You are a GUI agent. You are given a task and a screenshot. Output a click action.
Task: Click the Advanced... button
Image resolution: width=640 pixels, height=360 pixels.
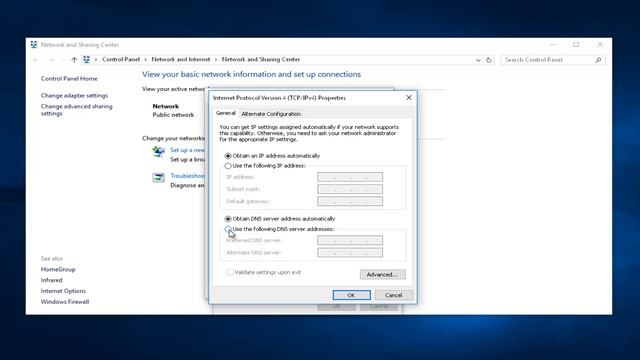(382, 274)
